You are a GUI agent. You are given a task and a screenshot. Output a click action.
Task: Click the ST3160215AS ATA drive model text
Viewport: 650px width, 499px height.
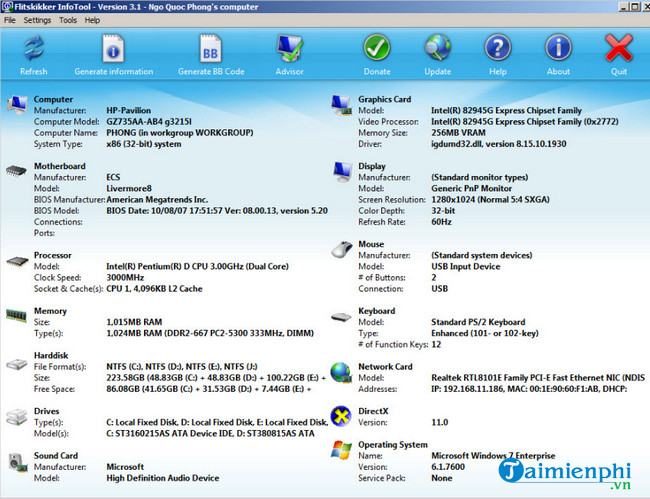pos(210,434)
